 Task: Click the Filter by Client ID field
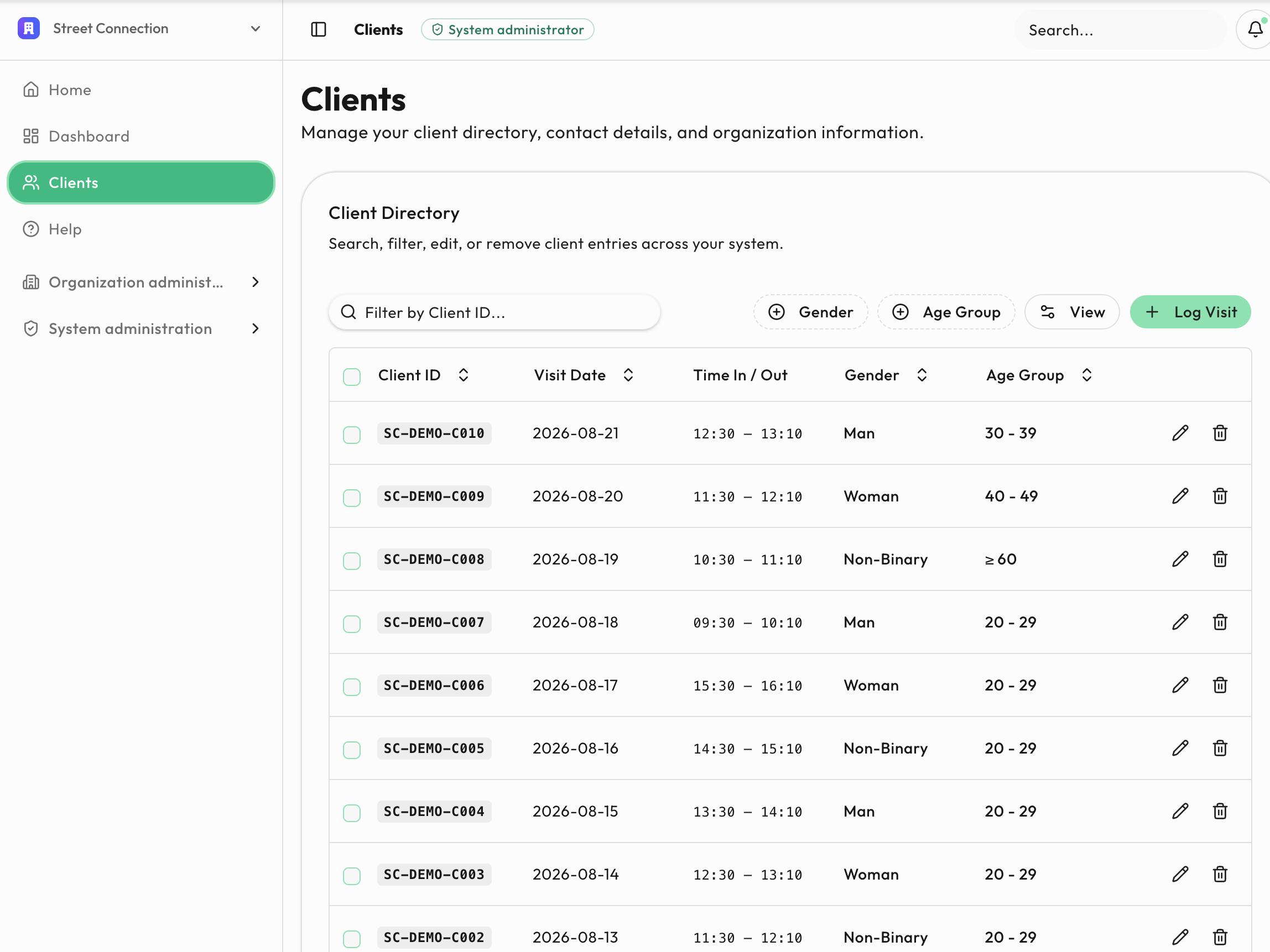495,312
